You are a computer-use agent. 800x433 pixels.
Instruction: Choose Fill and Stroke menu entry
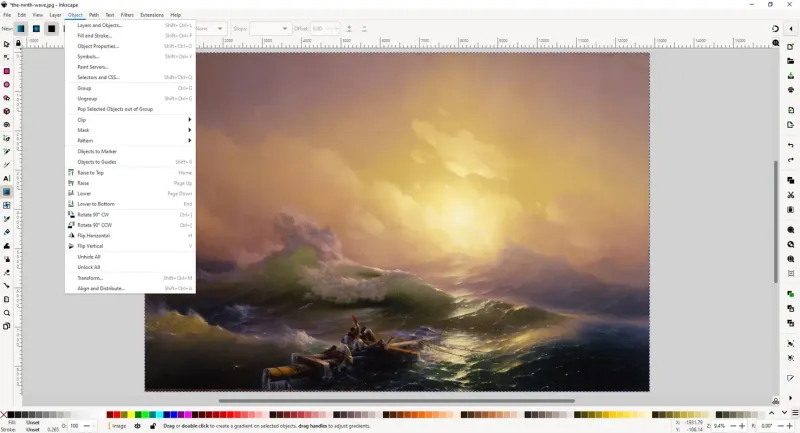click(130, 36)
